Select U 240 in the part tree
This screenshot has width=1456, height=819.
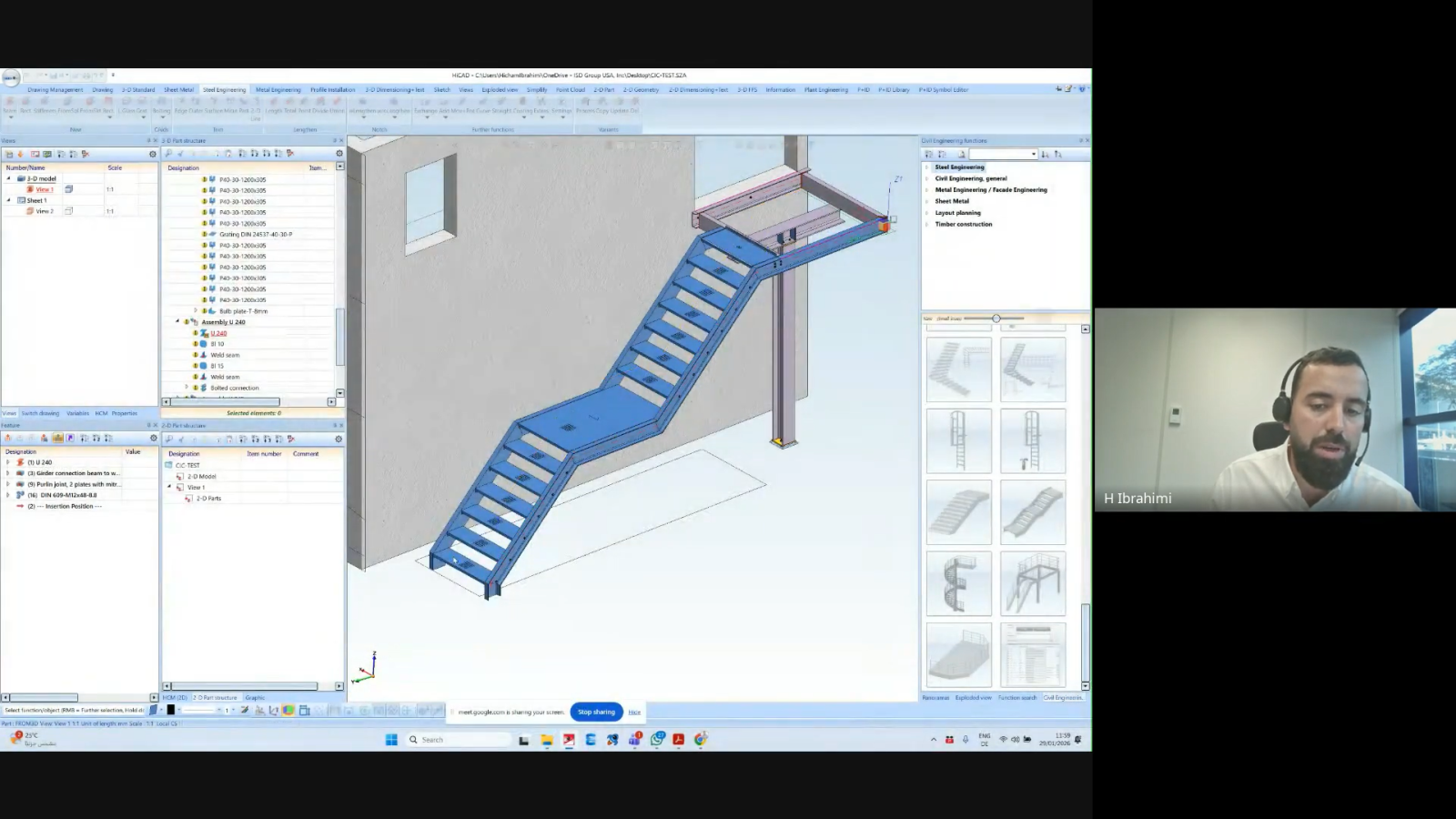pyautogui.click(x=218, y=333)
